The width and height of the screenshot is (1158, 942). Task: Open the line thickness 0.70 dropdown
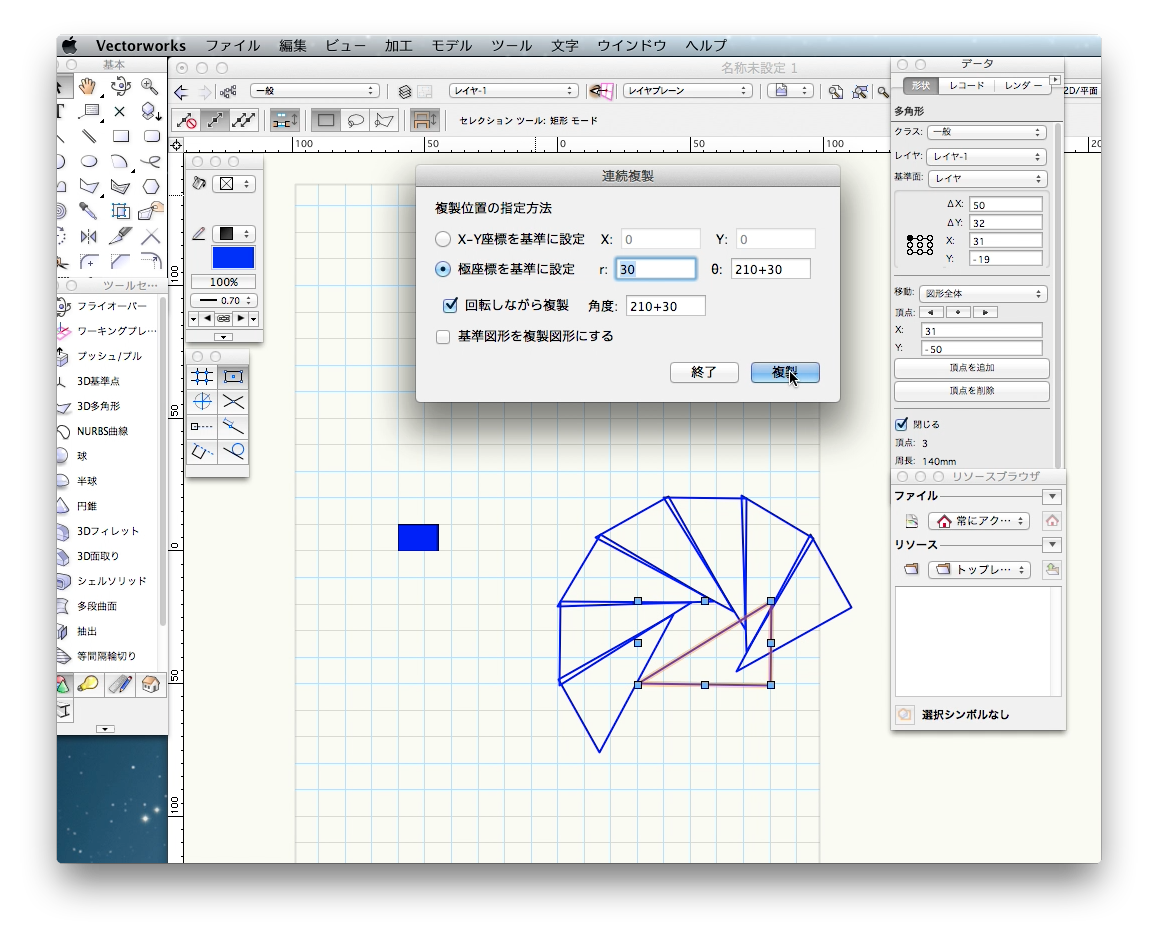point(224,300)
